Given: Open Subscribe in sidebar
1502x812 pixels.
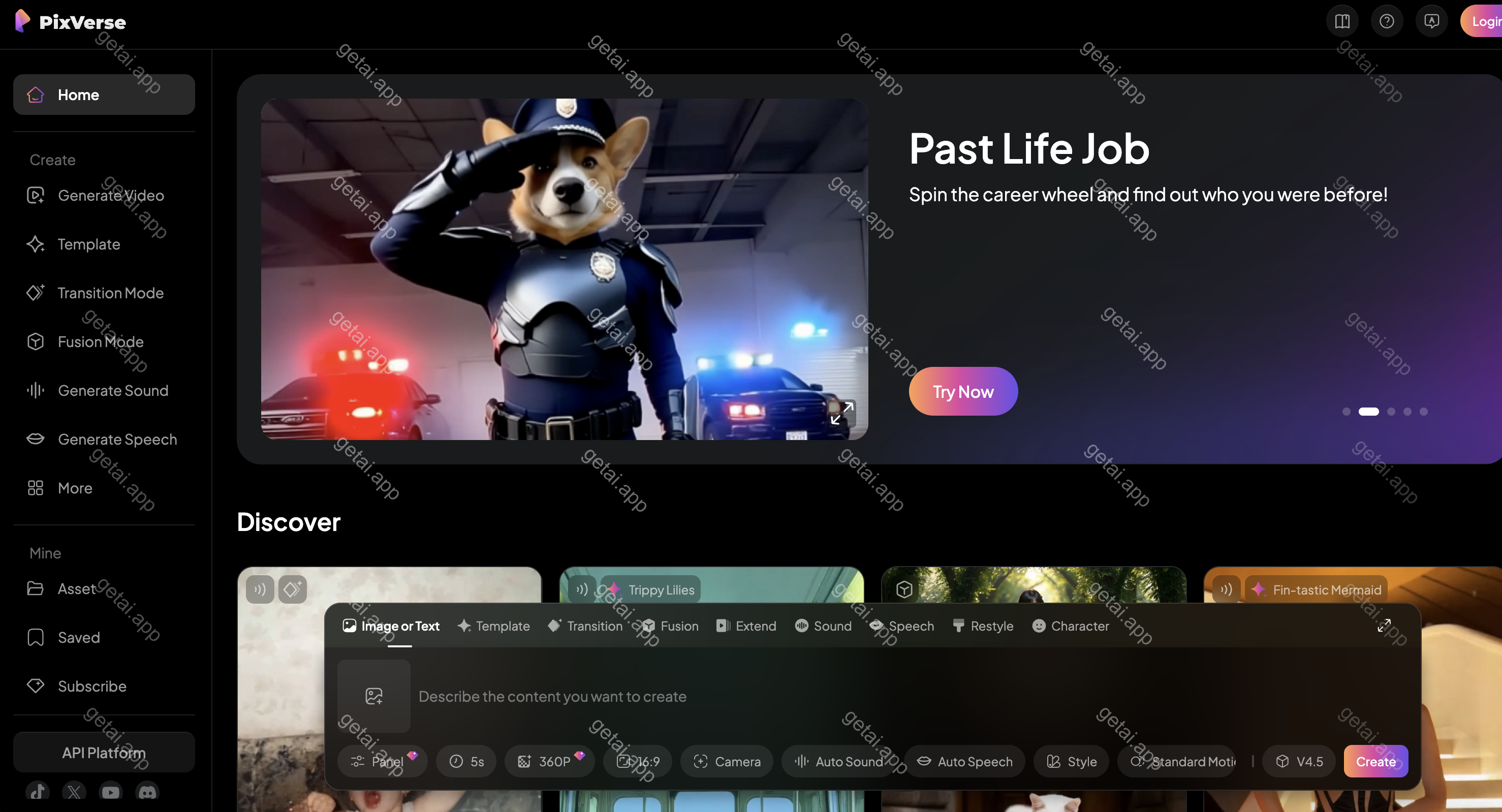Looking at the screenshot, I should point(104,686).
